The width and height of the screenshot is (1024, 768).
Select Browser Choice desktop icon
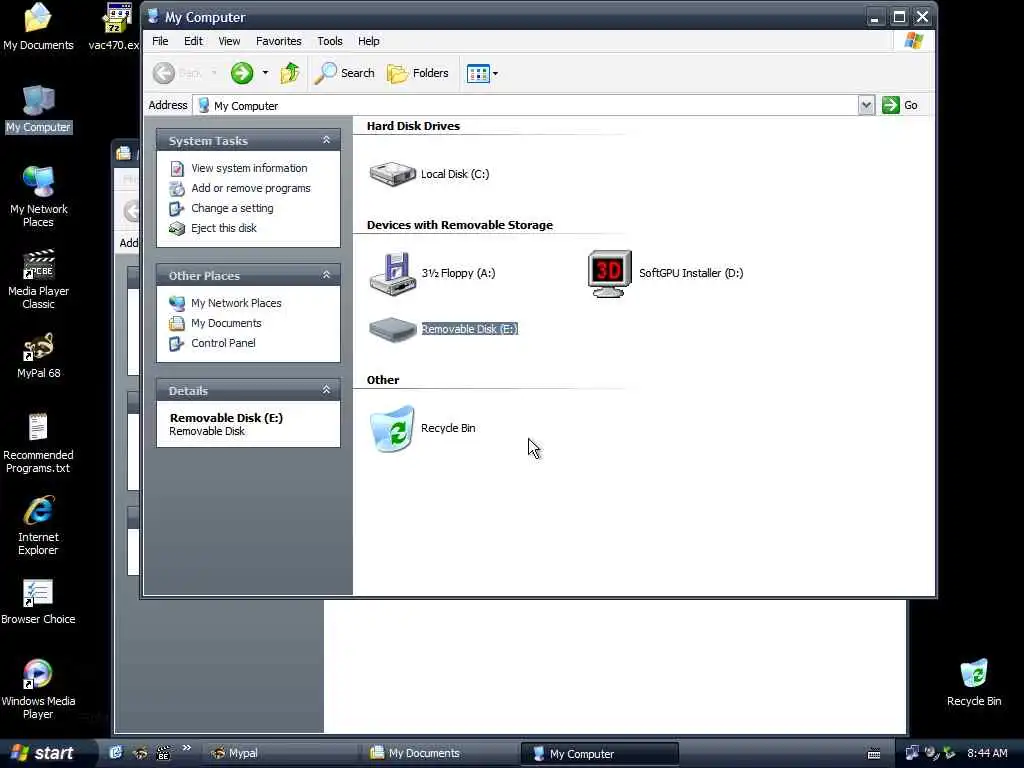tap(38, 602)
